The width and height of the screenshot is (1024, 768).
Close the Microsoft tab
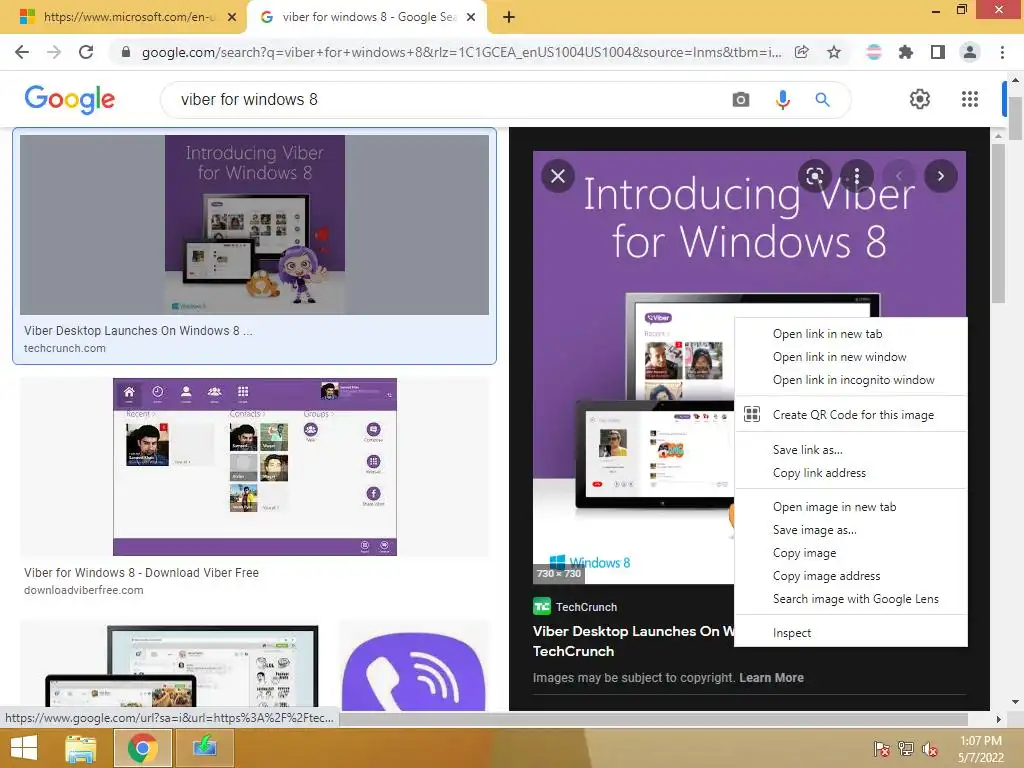pyautogui.click(x=232, y=17)
